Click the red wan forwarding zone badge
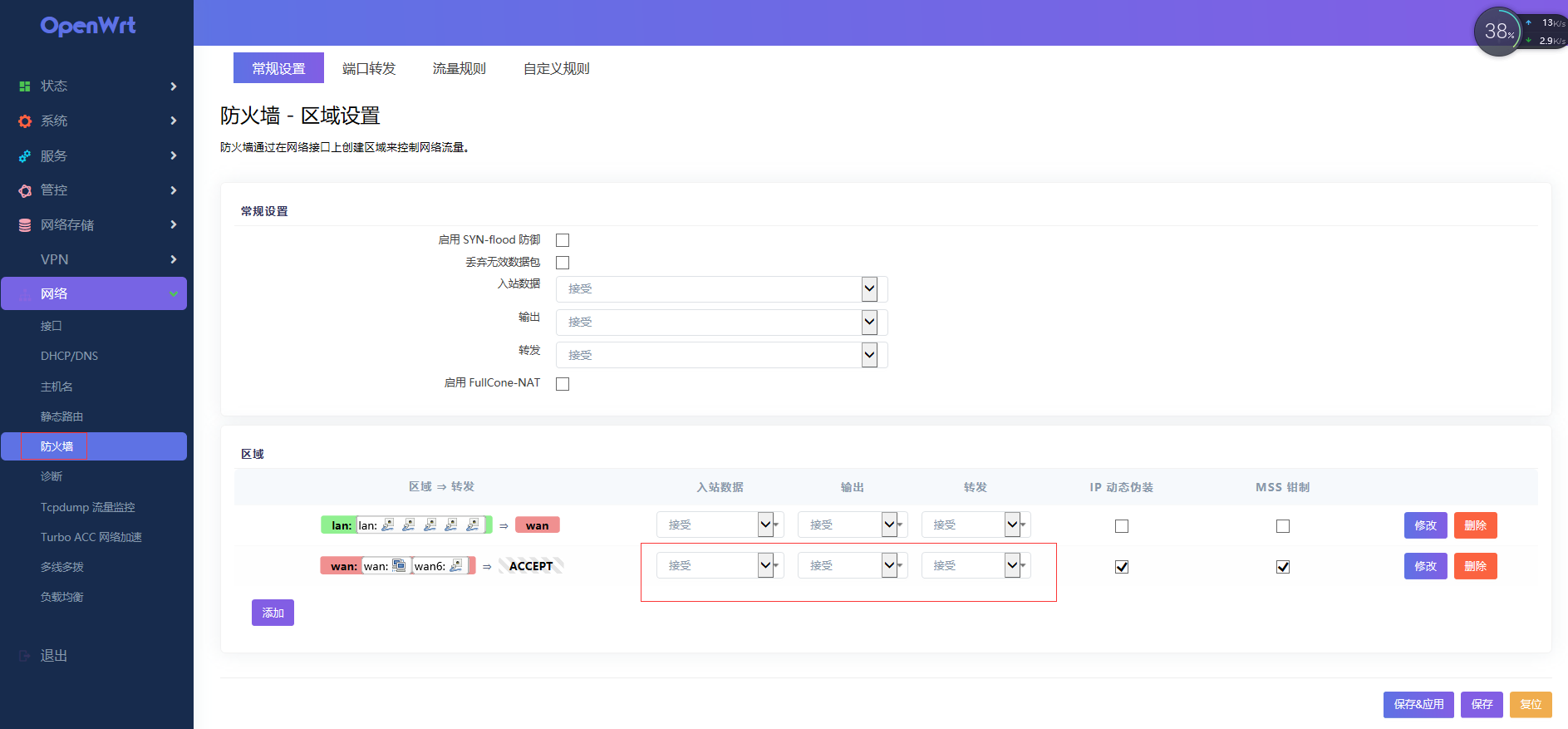This screenshot has width=1568, height=729. click(537, 525)
